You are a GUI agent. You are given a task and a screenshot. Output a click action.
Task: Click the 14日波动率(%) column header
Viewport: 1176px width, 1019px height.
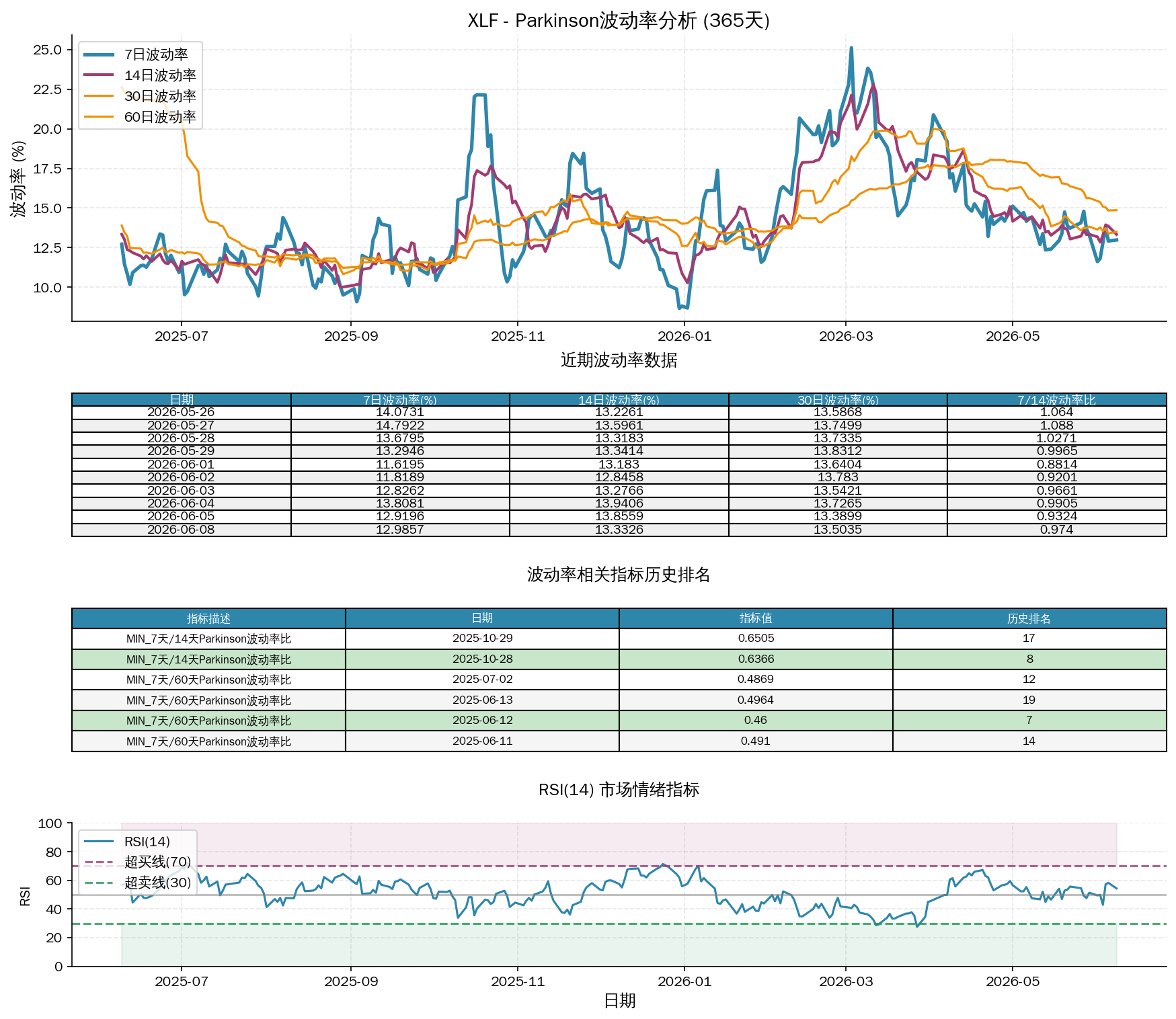619,400
